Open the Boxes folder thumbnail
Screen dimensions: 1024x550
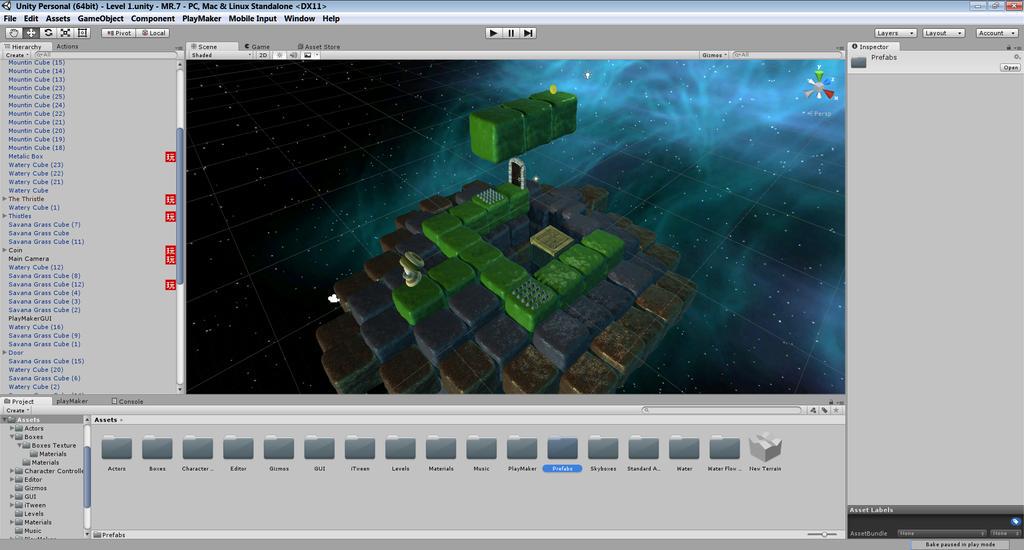[x=157, y=449]
